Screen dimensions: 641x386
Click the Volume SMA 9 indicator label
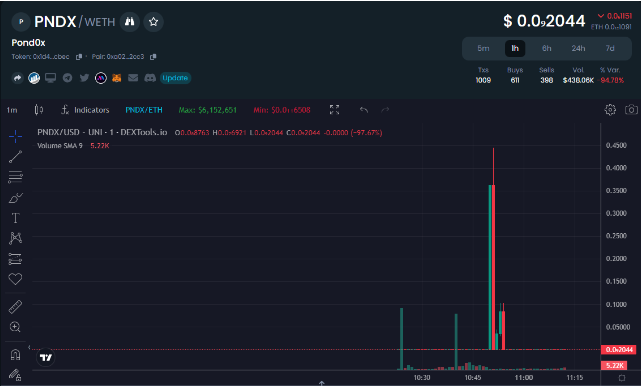coord(60,146)
